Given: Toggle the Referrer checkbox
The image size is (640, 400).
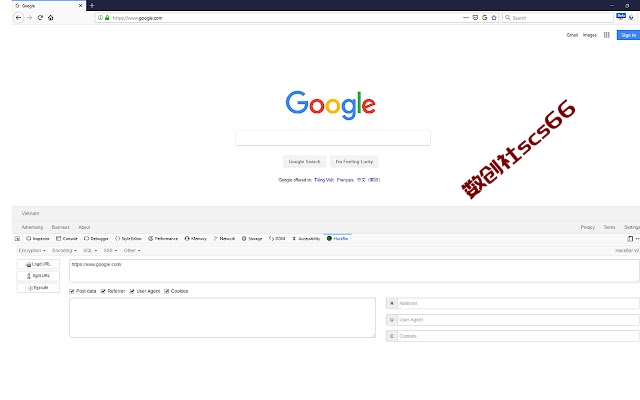Looking at the screenshot, I should (103, 291).
